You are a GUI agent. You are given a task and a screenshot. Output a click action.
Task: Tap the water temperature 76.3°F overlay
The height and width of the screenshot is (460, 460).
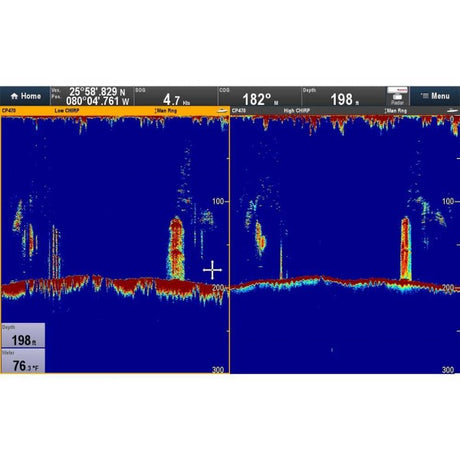[x=23, y=361]
